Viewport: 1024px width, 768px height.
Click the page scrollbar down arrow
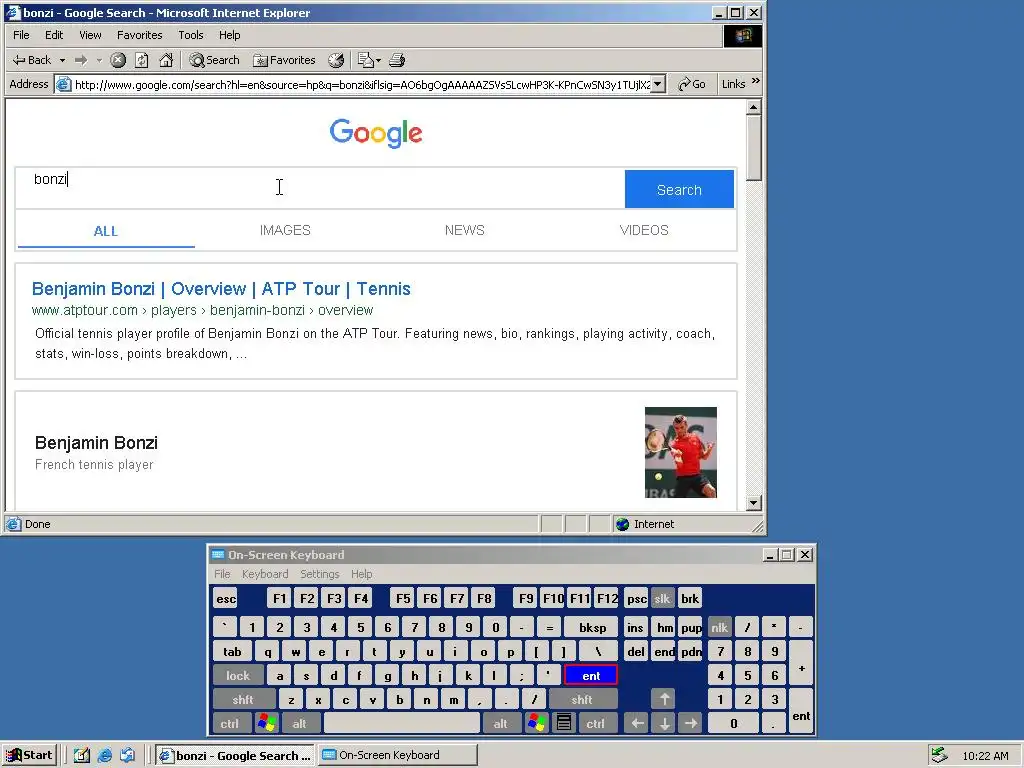[754, 503]
